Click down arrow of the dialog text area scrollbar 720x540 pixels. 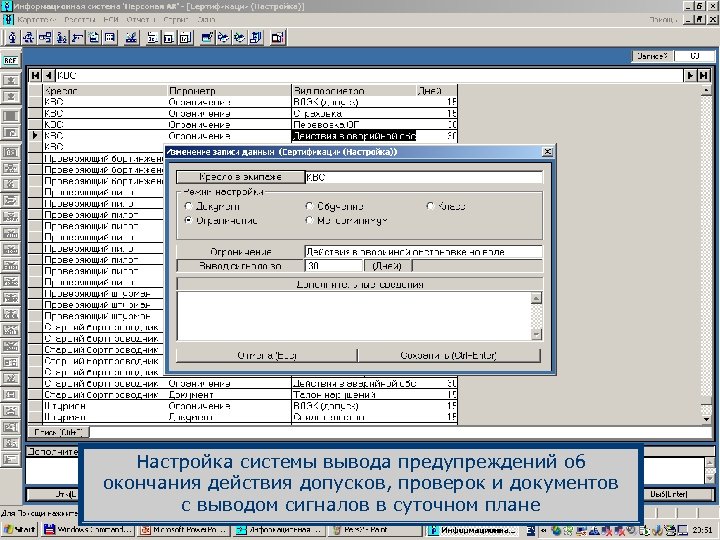point(536,334)
